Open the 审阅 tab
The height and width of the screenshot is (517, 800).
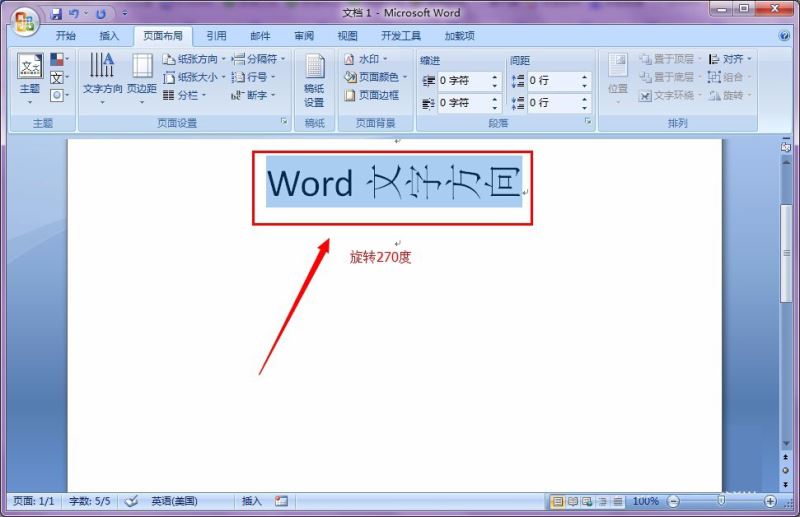tap(304, 36)
